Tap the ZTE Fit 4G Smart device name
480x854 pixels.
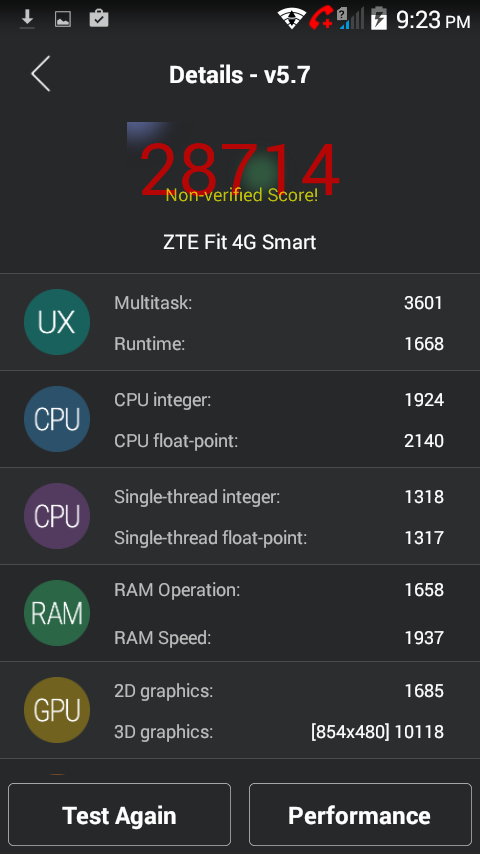[240, 242]
